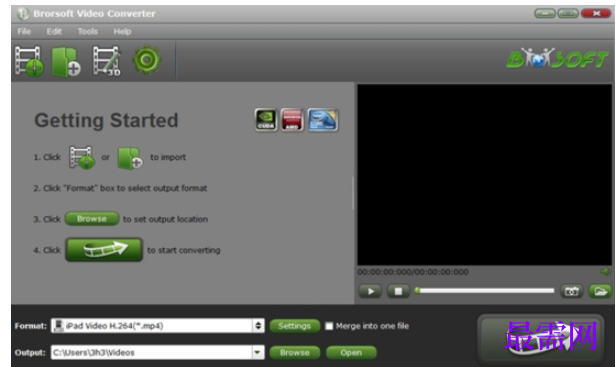Click Browse button in Getting Started step 3
Image resolution: width=616 pixels, height=367 pixels.
(92, 219)
